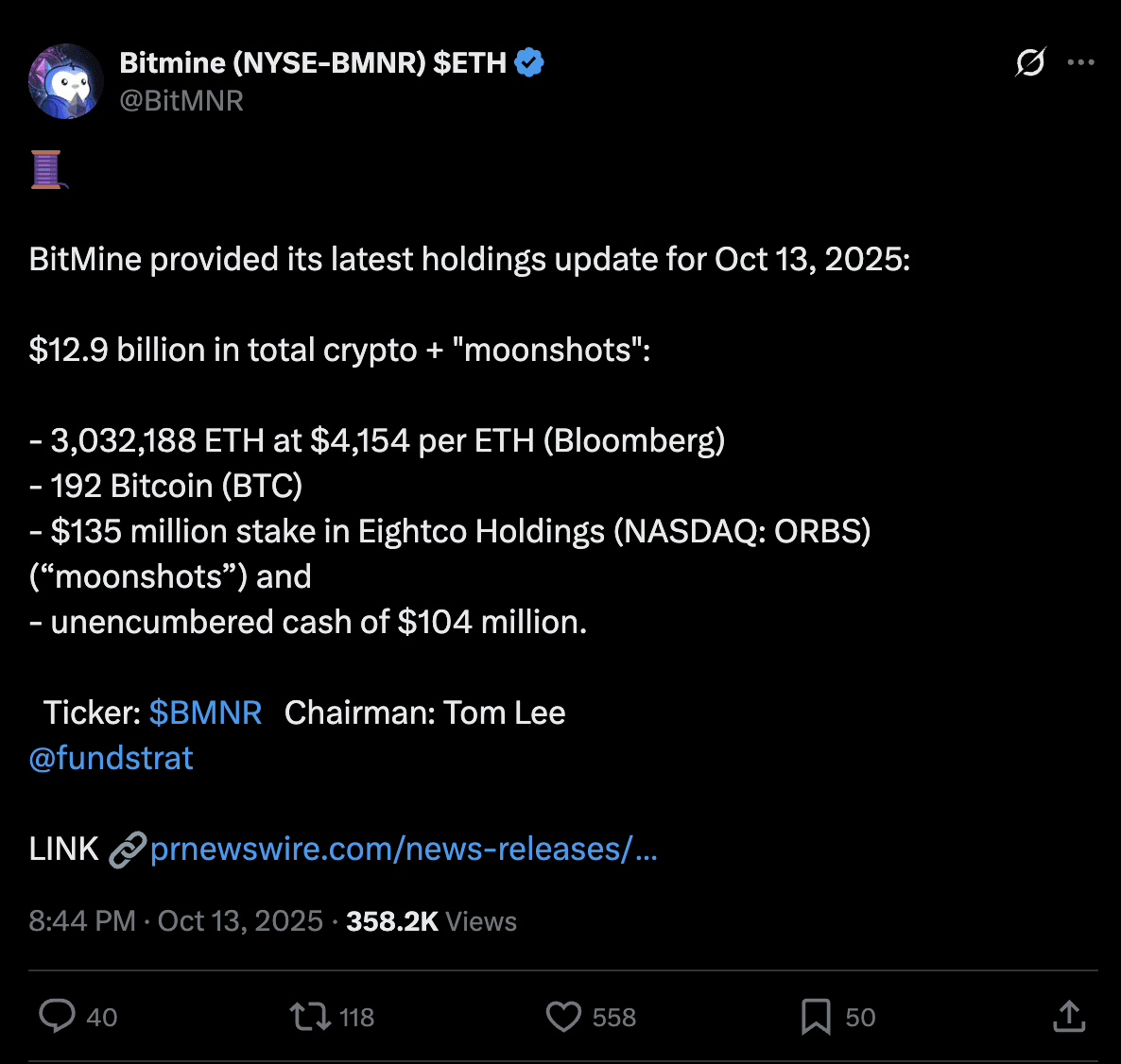Click the blue verified badge
Image resolution: width=1121 pixels, height=1064 pixels.
coord(529,63)
